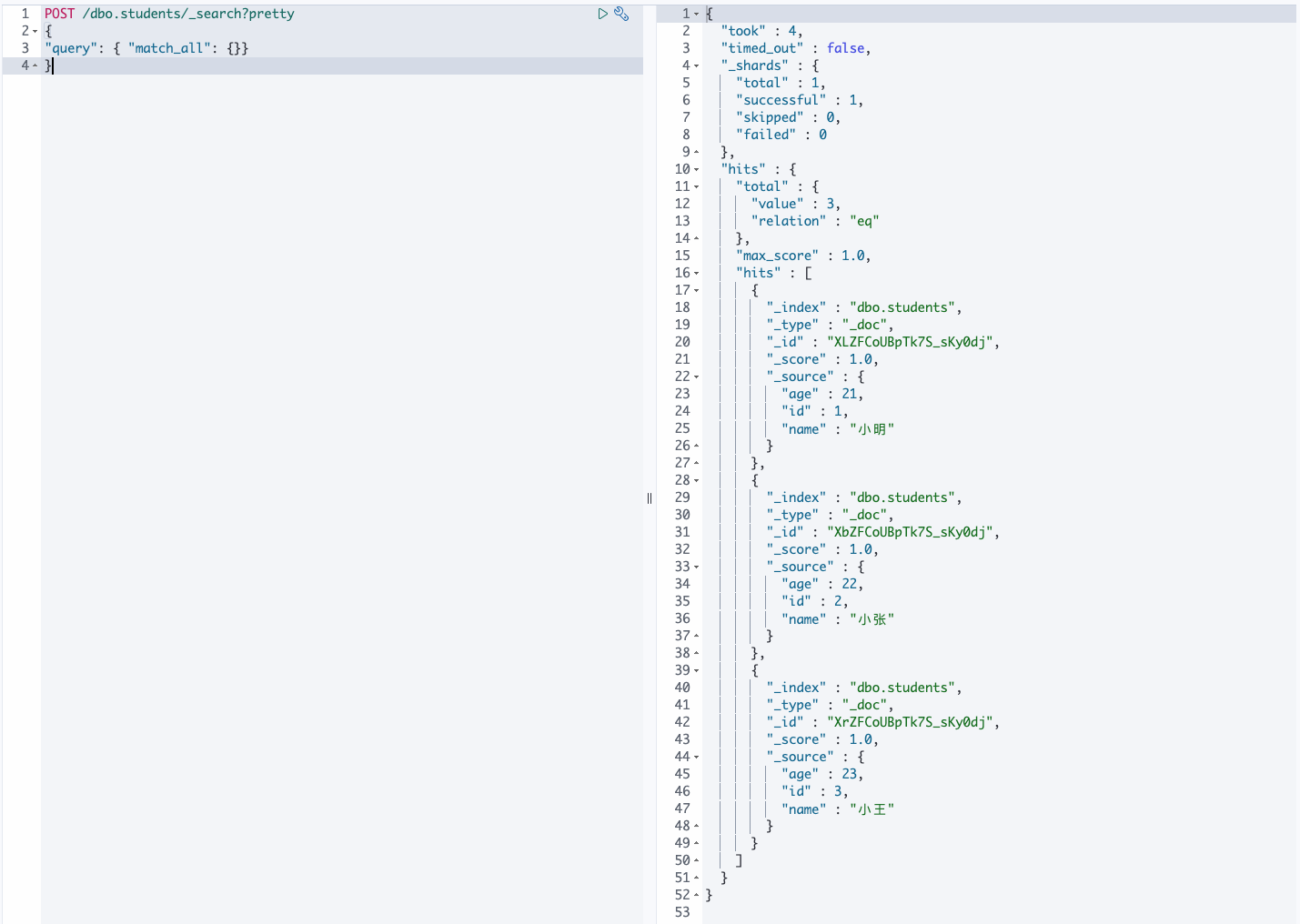The image size is (1300, 924).
Task: Collapse the first hit object at line 17
Action: (697, 290)
